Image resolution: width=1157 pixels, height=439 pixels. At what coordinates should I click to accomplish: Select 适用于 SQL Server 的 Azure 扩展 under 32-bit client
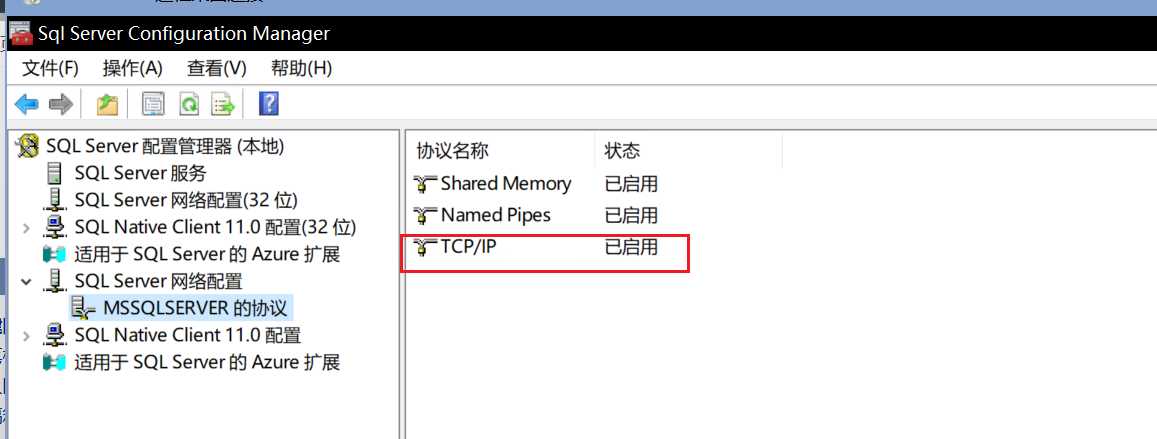point(207,255)
